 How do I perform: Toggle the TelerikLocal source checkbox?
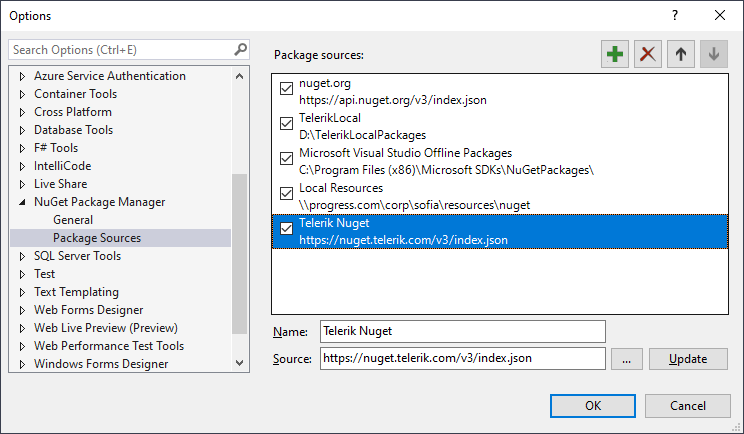coord(287,124)
